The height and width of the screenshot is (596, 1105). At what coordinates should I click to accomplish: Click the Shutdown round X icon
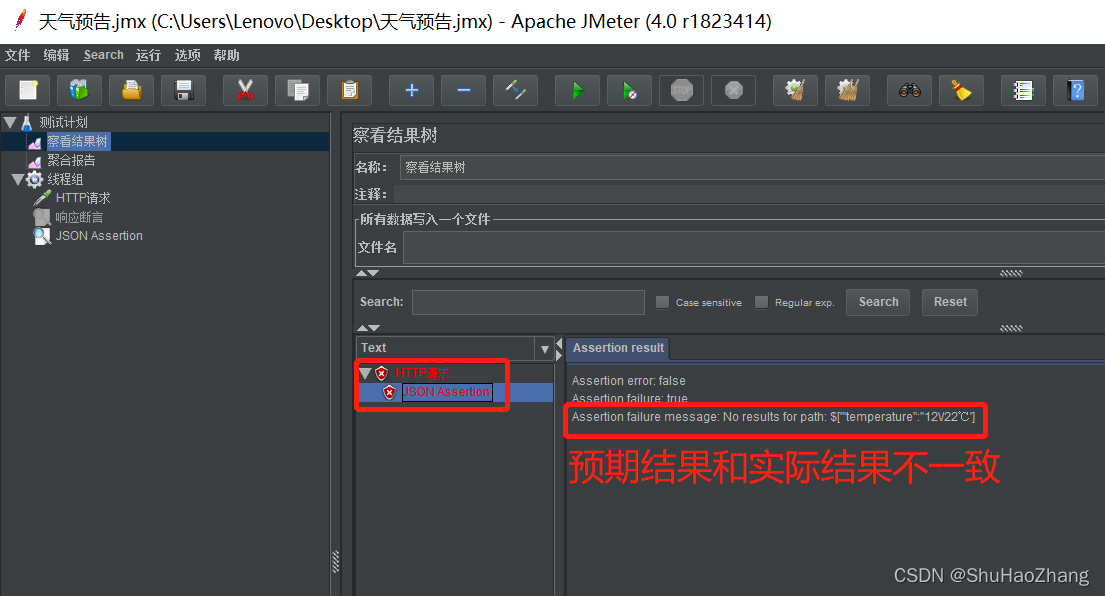(734, 90)
